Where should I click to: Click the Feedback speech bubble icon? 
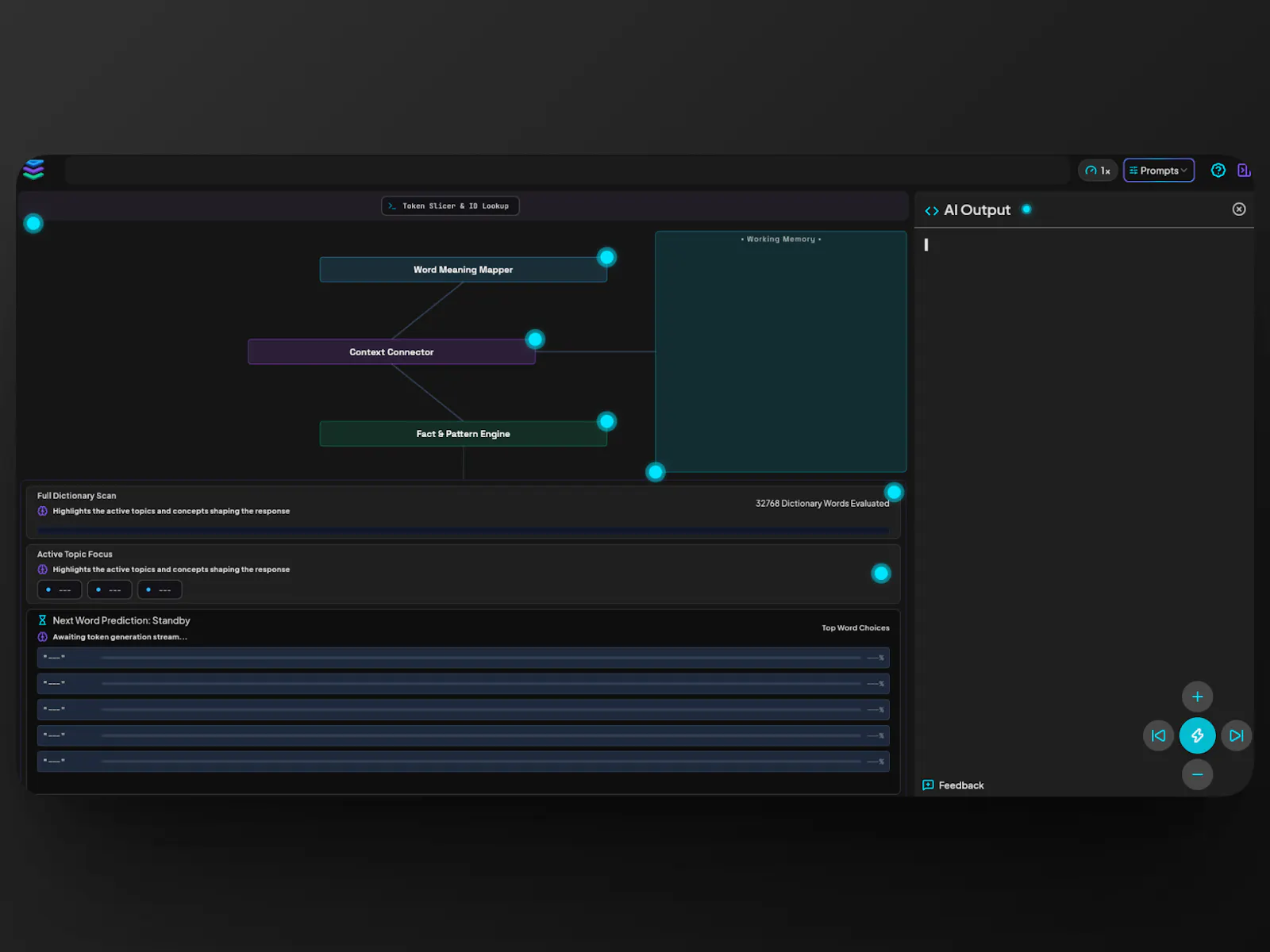tap(928, 785)
